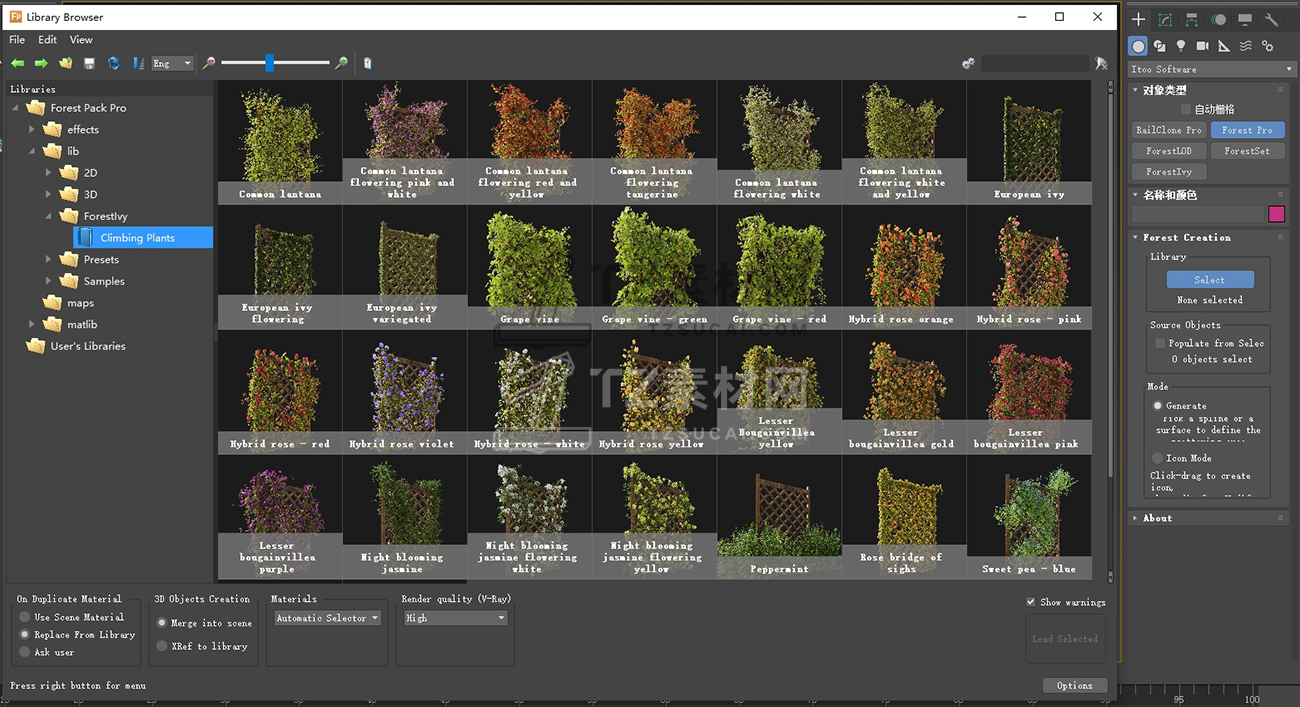1300x707 pixels.
Task: Select the Icon Mode radio button
Action: point(1158,458)
